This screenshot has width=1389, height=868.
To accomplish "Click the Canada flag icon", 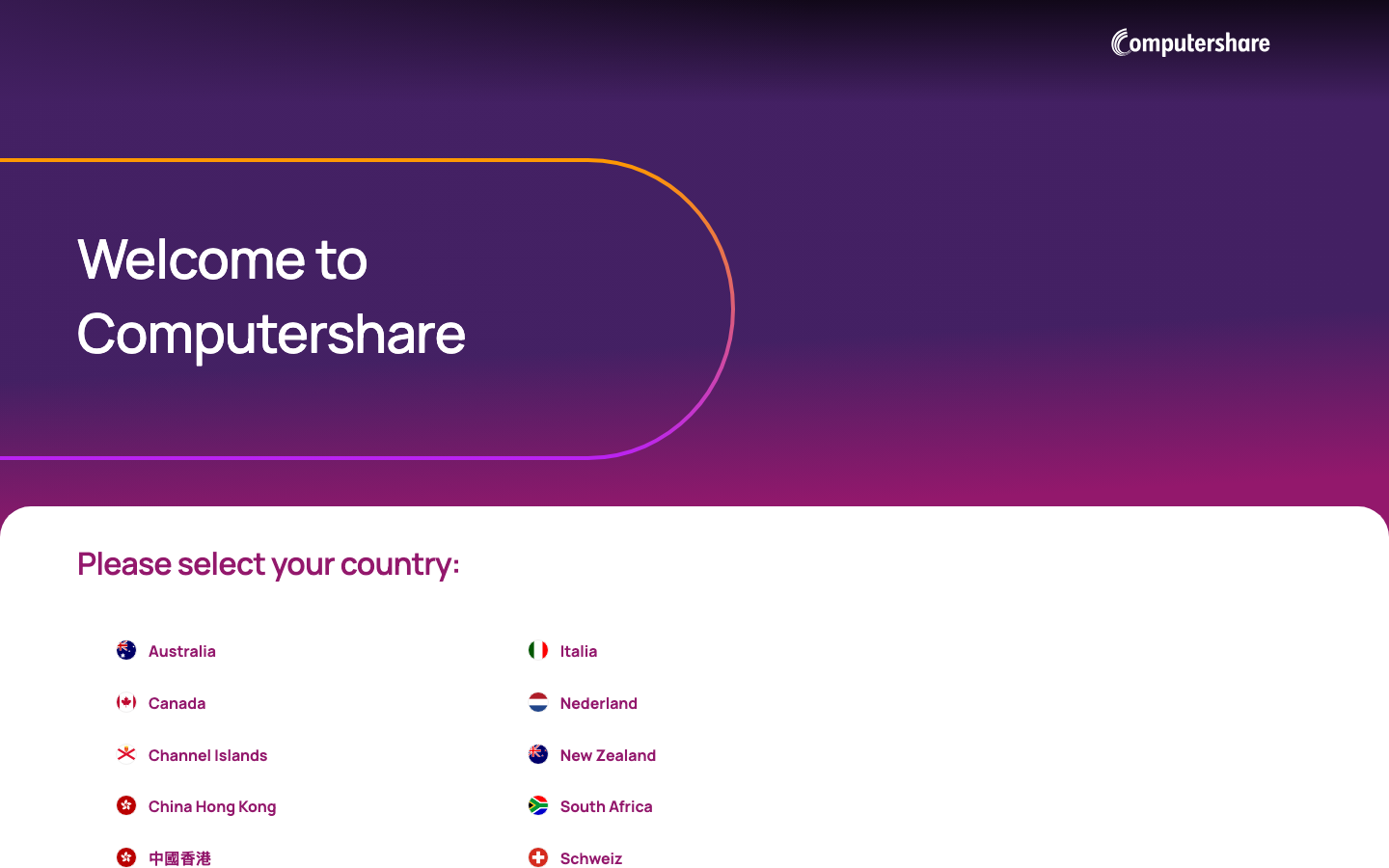I will click(x=126, y=702).
